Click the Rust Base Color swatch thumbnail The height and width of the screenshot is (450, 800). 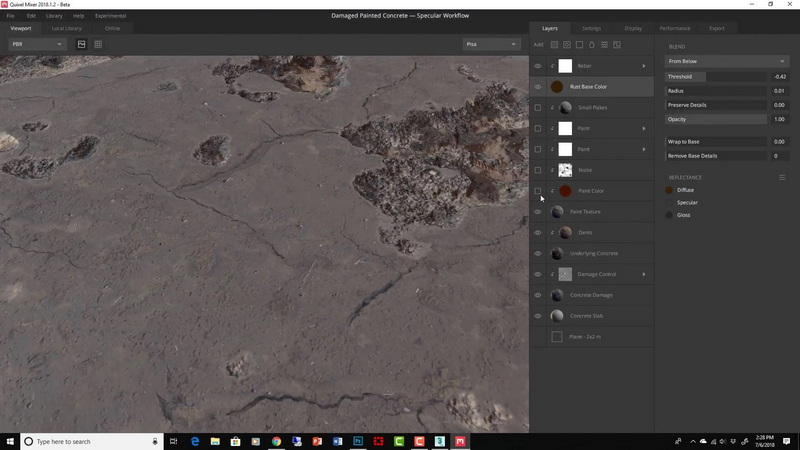point(557,87)
